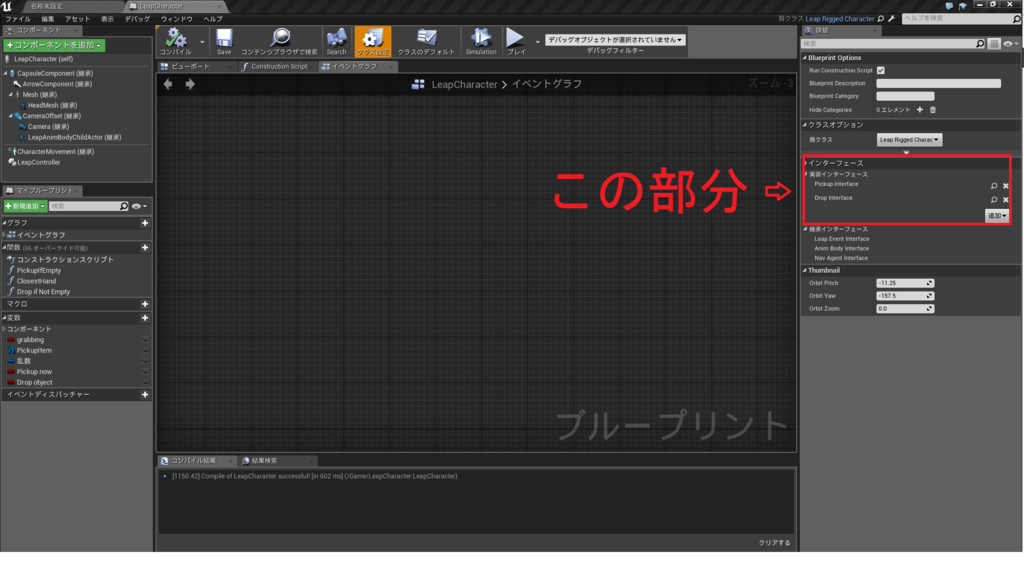This screenshot has height=569, width=1024.
Task: Open the debug object filter dropdown
Action: pos(615,40)
